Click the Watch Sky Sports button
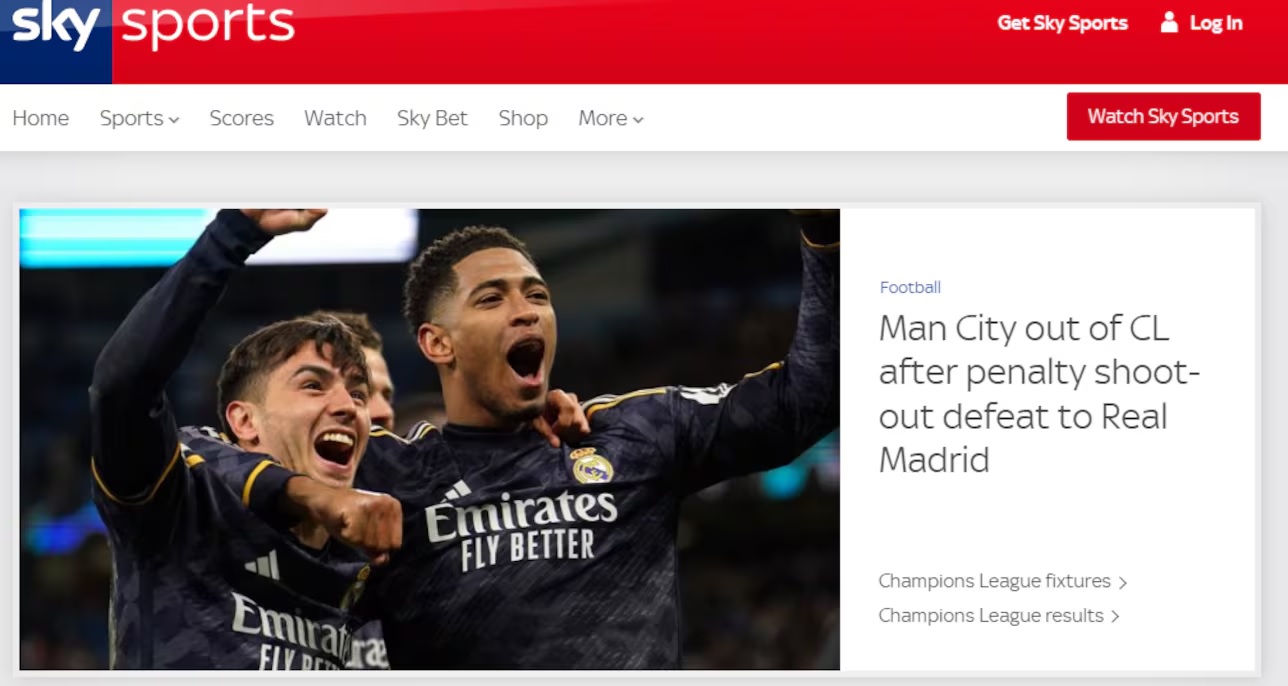This screenshot has height=686, width=1288. [x=1163, y=116]
